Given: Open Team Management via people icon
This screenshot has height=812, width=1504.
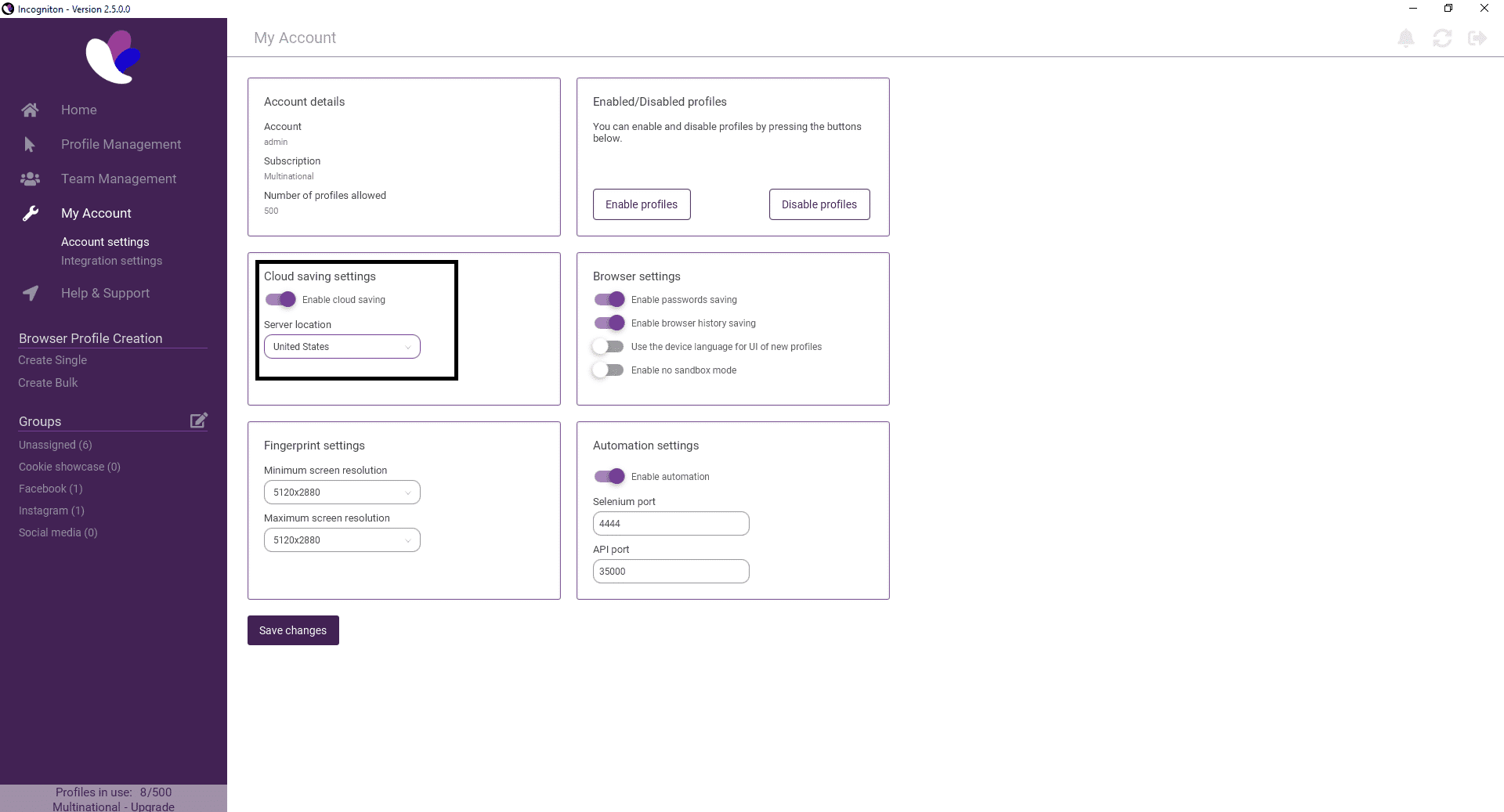Looking at the screenshot, I should click(30, 179).
